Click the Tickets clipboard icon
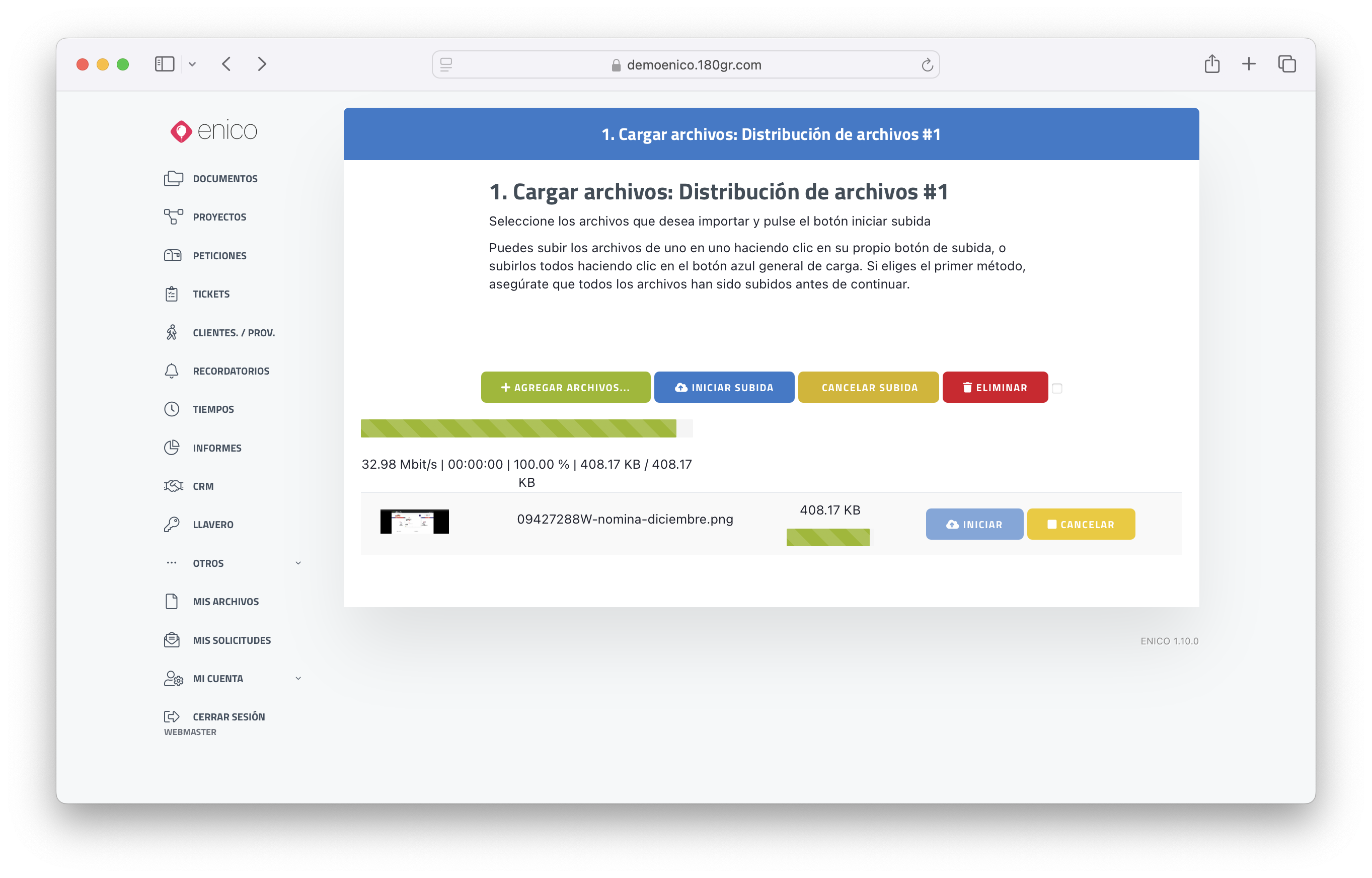Image resolution: width=1372 pixels, height=878 pixels. coord(172,294)
